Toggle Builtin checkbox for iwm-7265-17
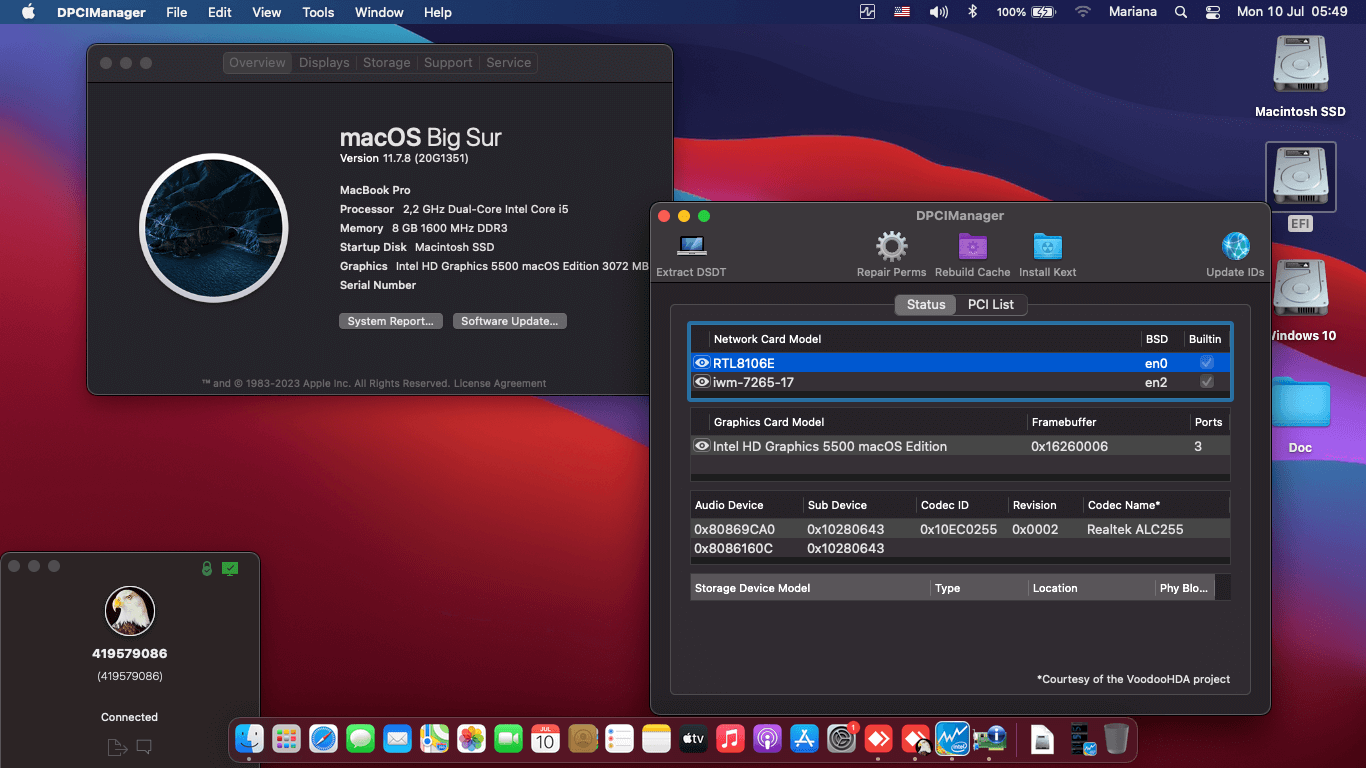The image size is (1366, 768). point(1207,382)
